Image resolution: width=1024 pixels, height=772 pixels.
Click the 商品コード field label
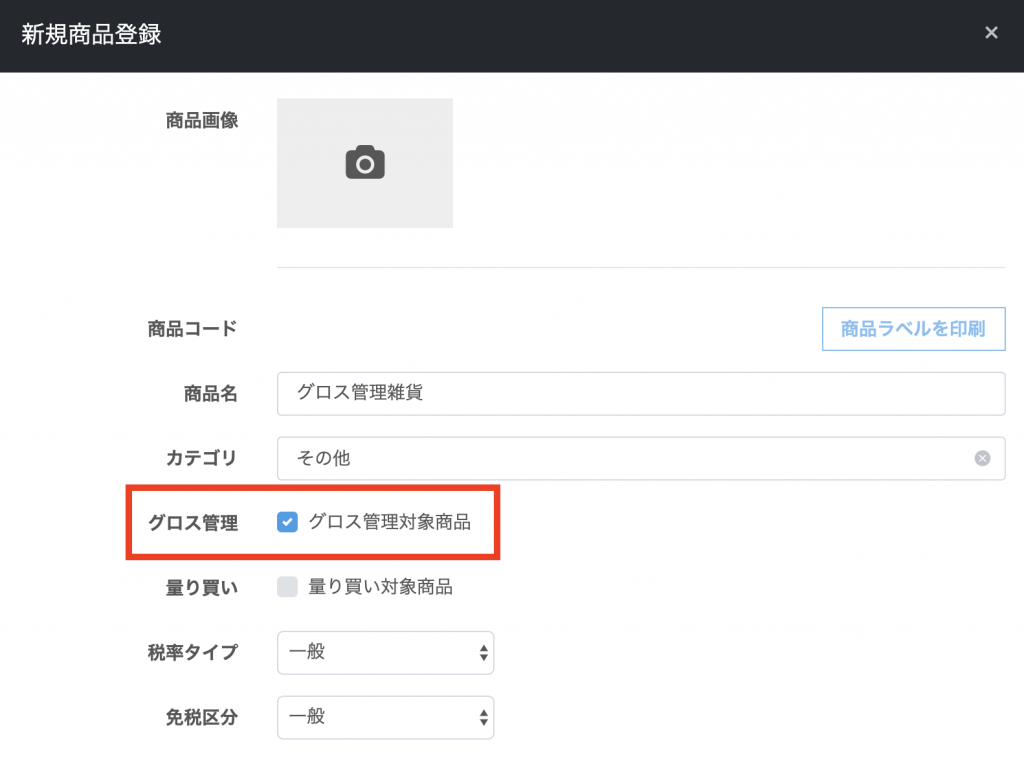(192, 328)
